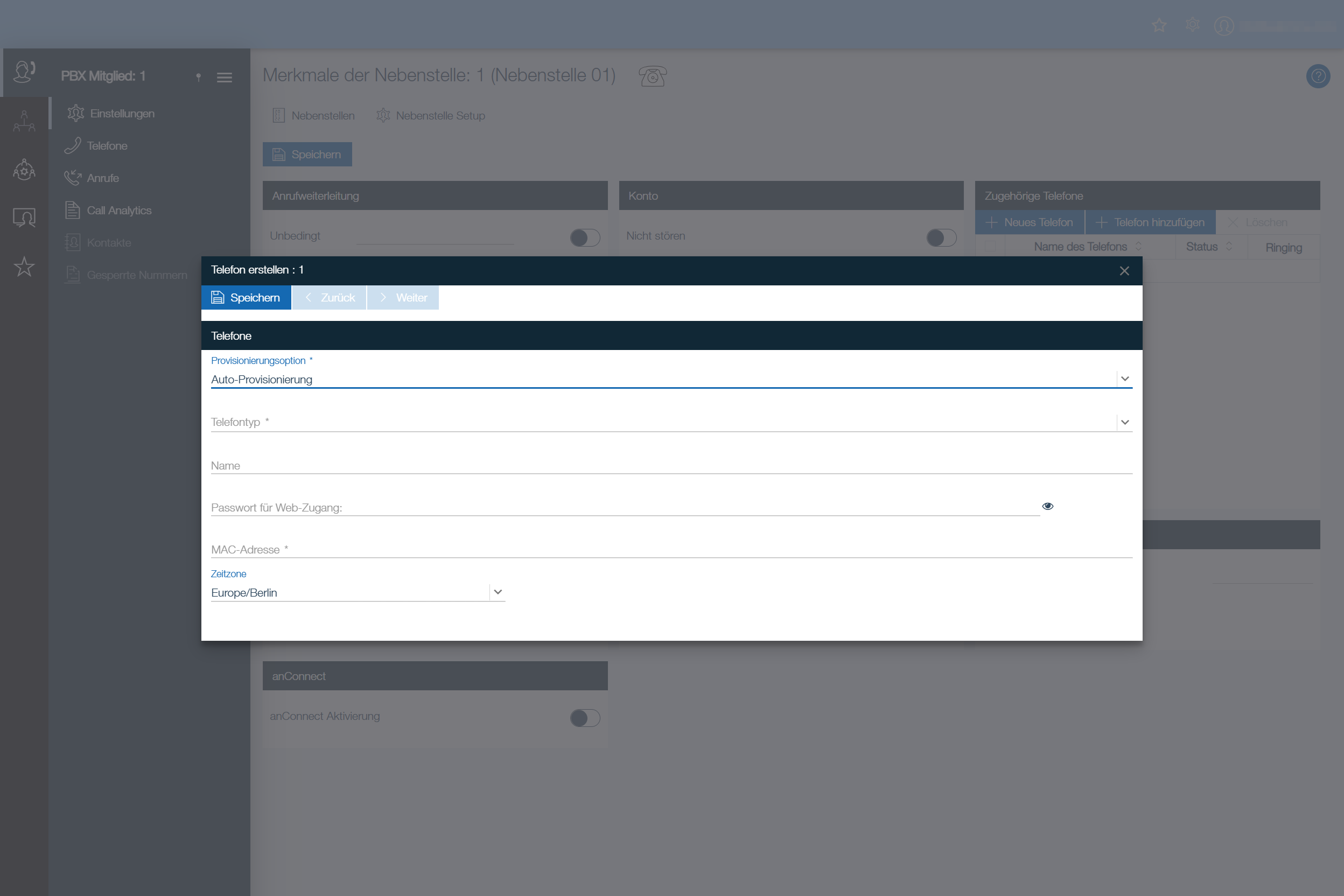The width and height of the screenshot is (1344, 896).
Task: Open Anrufe in the sidebar menu
Action: point(103,178)
